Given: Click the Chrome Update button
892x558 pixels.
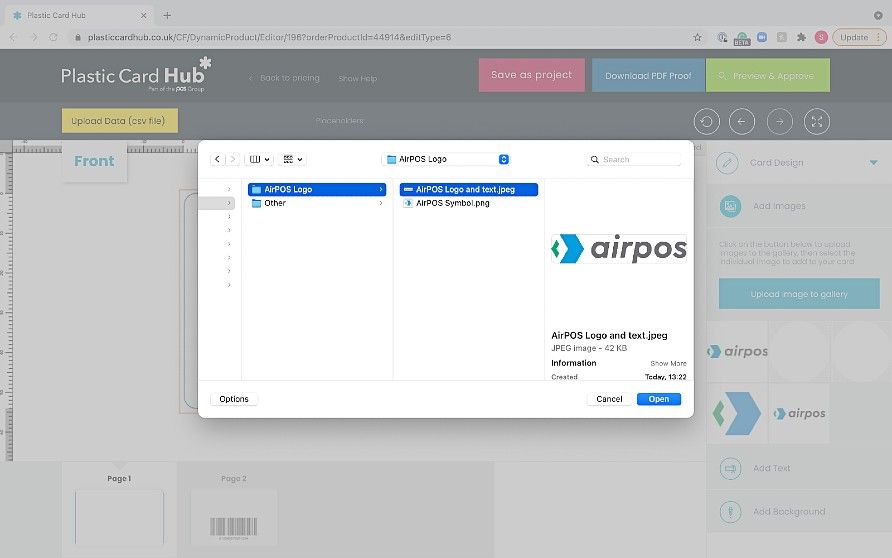Looking at the screenshot, I should [859, 37].
